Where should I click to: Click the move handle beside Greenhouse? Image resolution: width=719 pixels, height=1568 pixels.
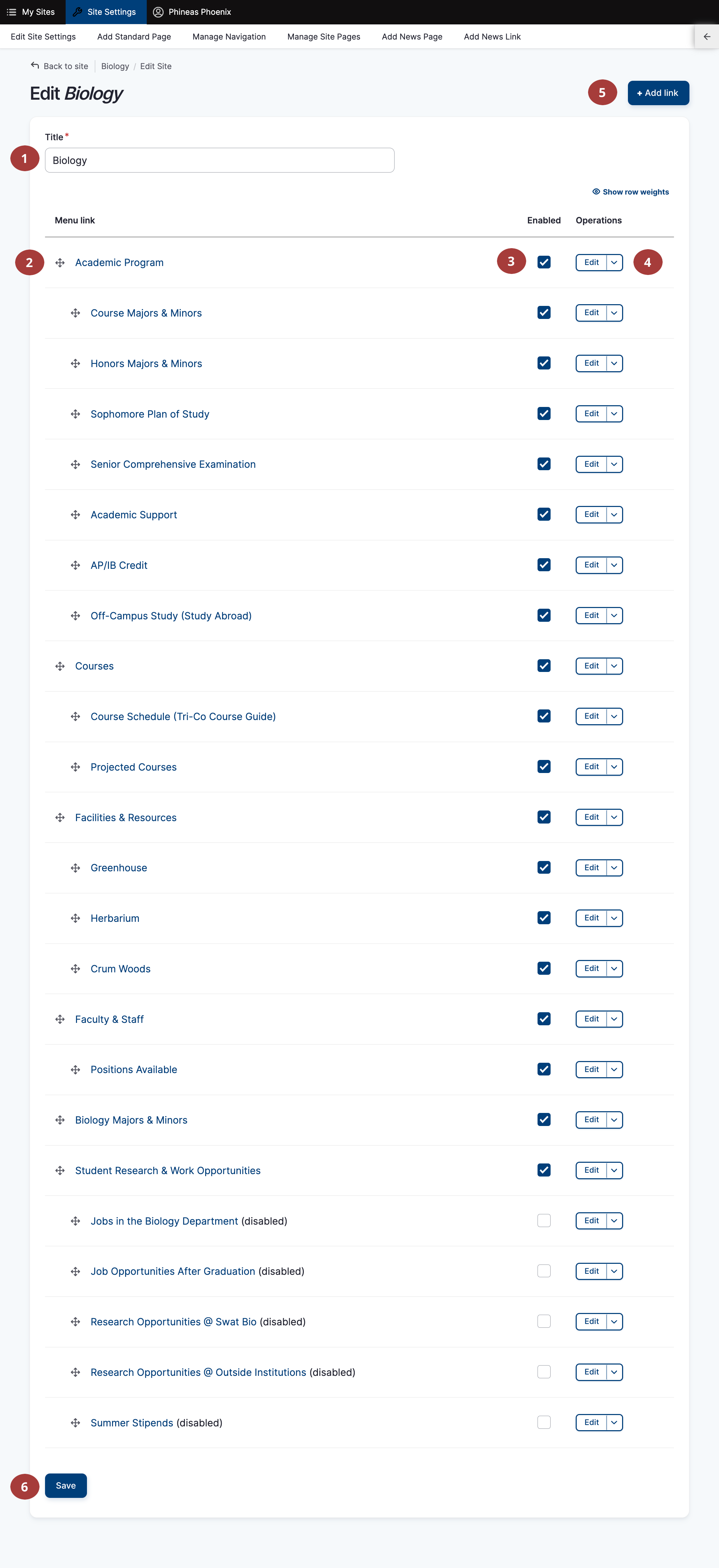pyautogui.click(x=76, y=868)
